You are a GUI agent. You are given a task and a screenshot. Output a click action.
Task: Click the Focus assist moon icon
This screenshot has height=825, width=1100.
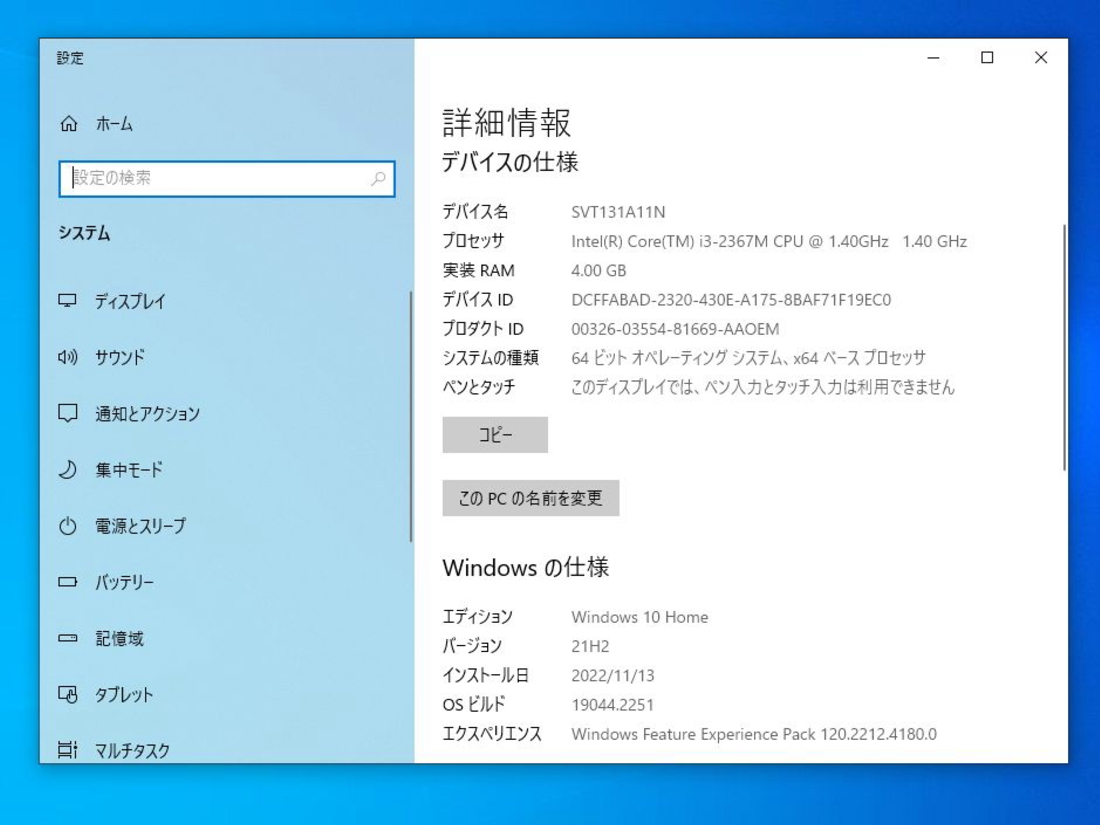pyautogui.click(x=67, y=469)
